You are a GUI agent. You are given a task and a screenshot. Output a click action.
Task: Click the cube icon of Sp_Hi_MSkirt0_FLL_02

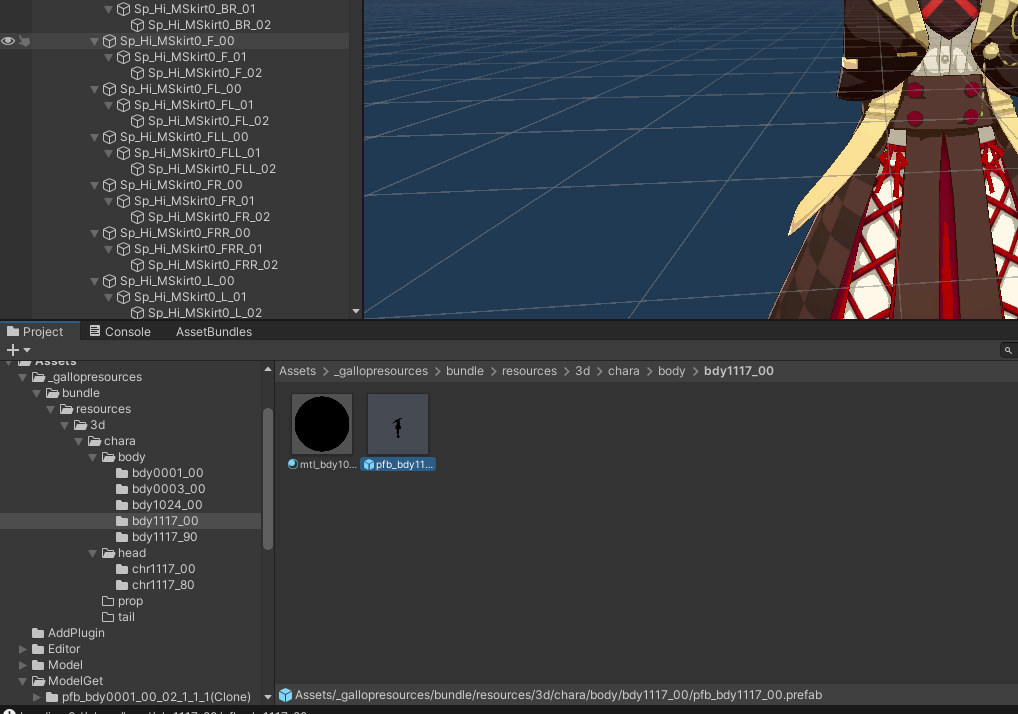(138, 169)
